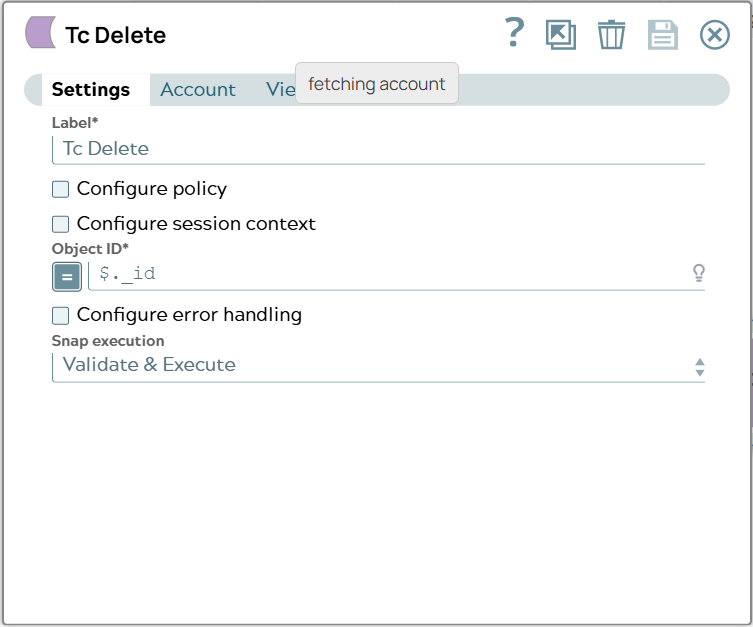
Task: Open the help question mark icon
Action: (514, 33)
